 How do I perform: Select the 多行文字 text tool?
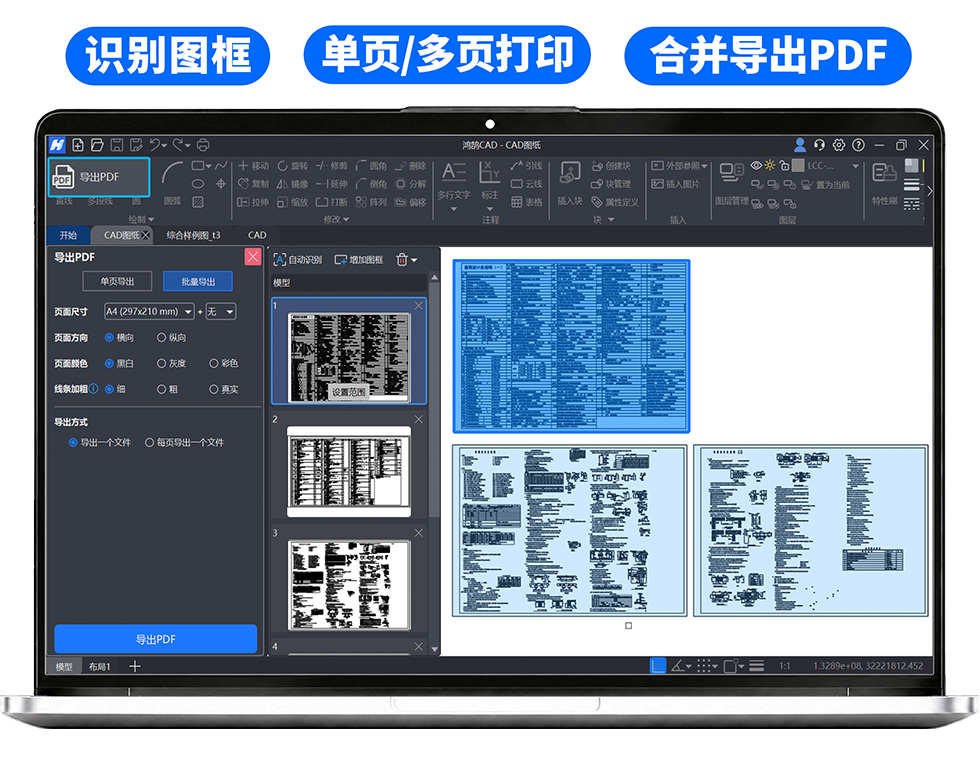click(454, 181)
